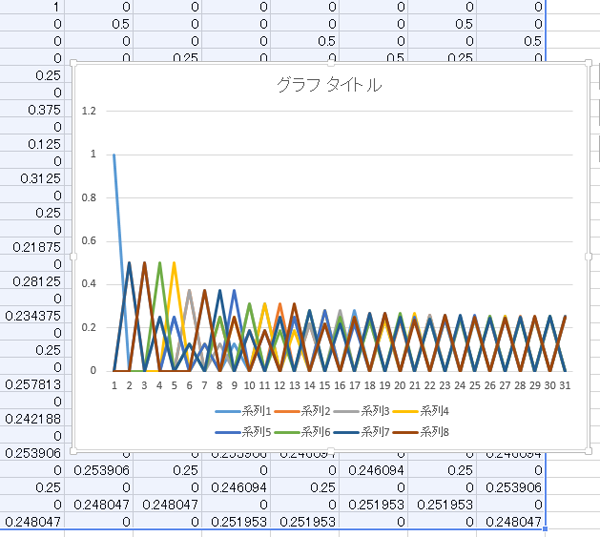Select the cell containing 0.21875
The image size is (600, 537).
tap(32, 247)
